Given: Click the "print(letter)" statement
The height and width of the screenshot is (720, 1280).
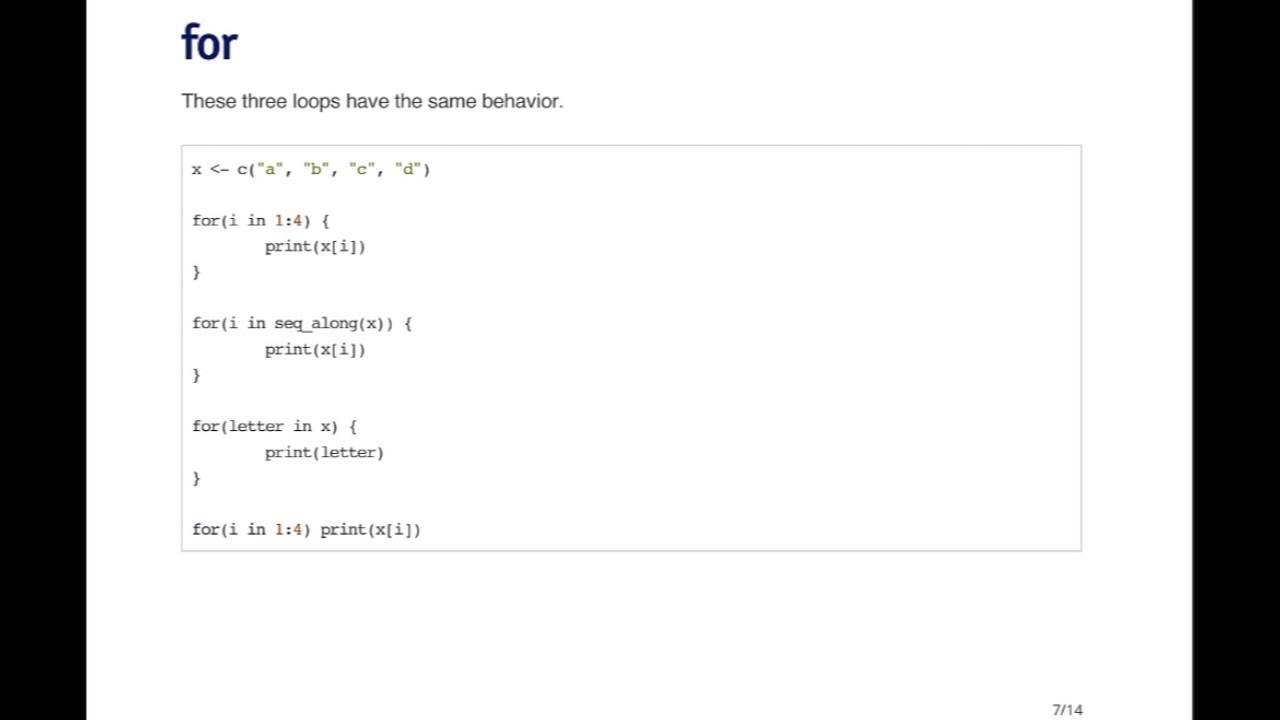Looking at the screenshot, I should pos(324,452).
